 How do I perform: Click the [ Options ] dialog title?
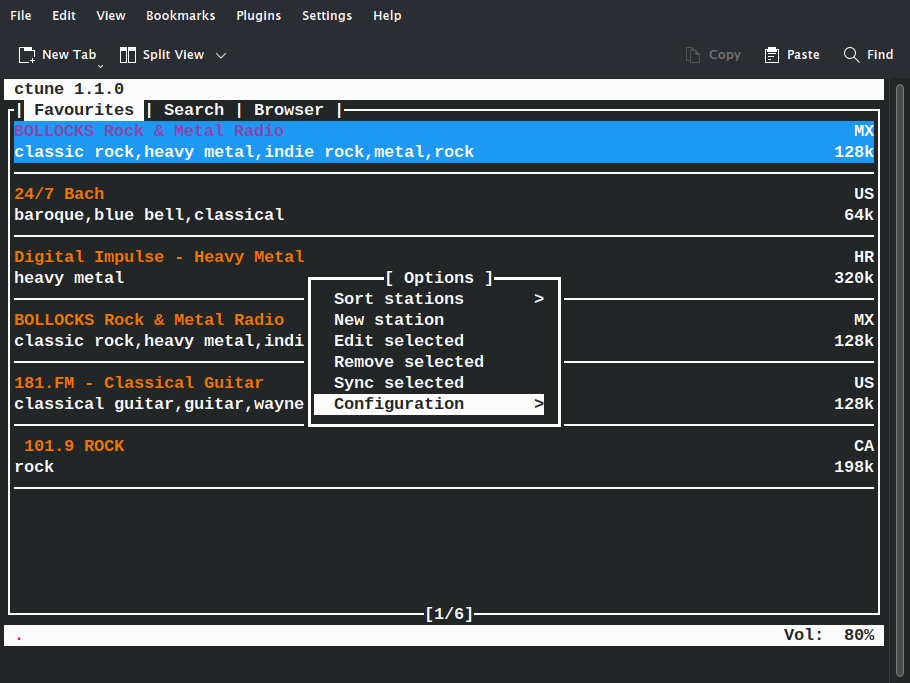tap(439, 278)
